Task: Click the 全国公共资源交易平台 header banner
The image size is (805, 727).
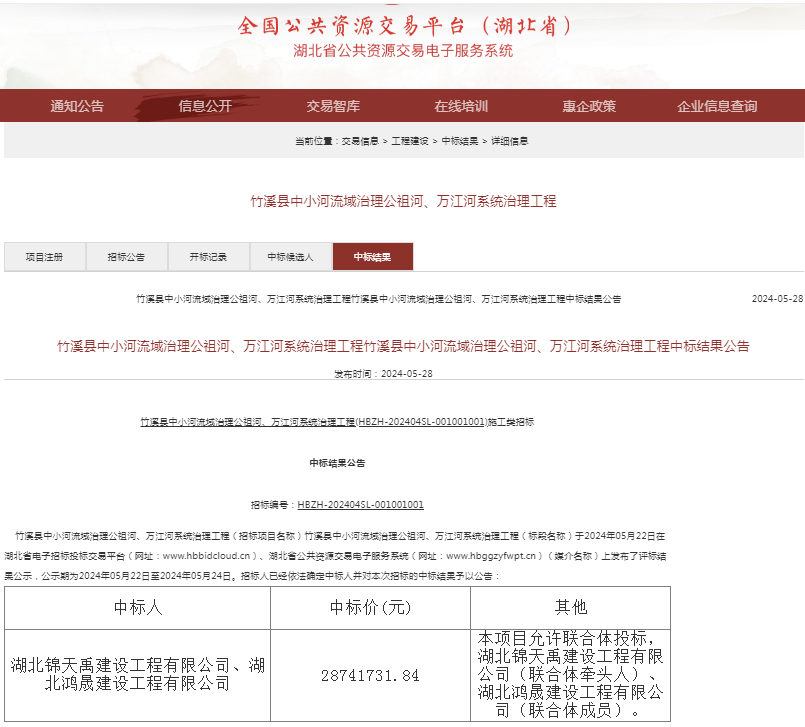Action: 402,27
